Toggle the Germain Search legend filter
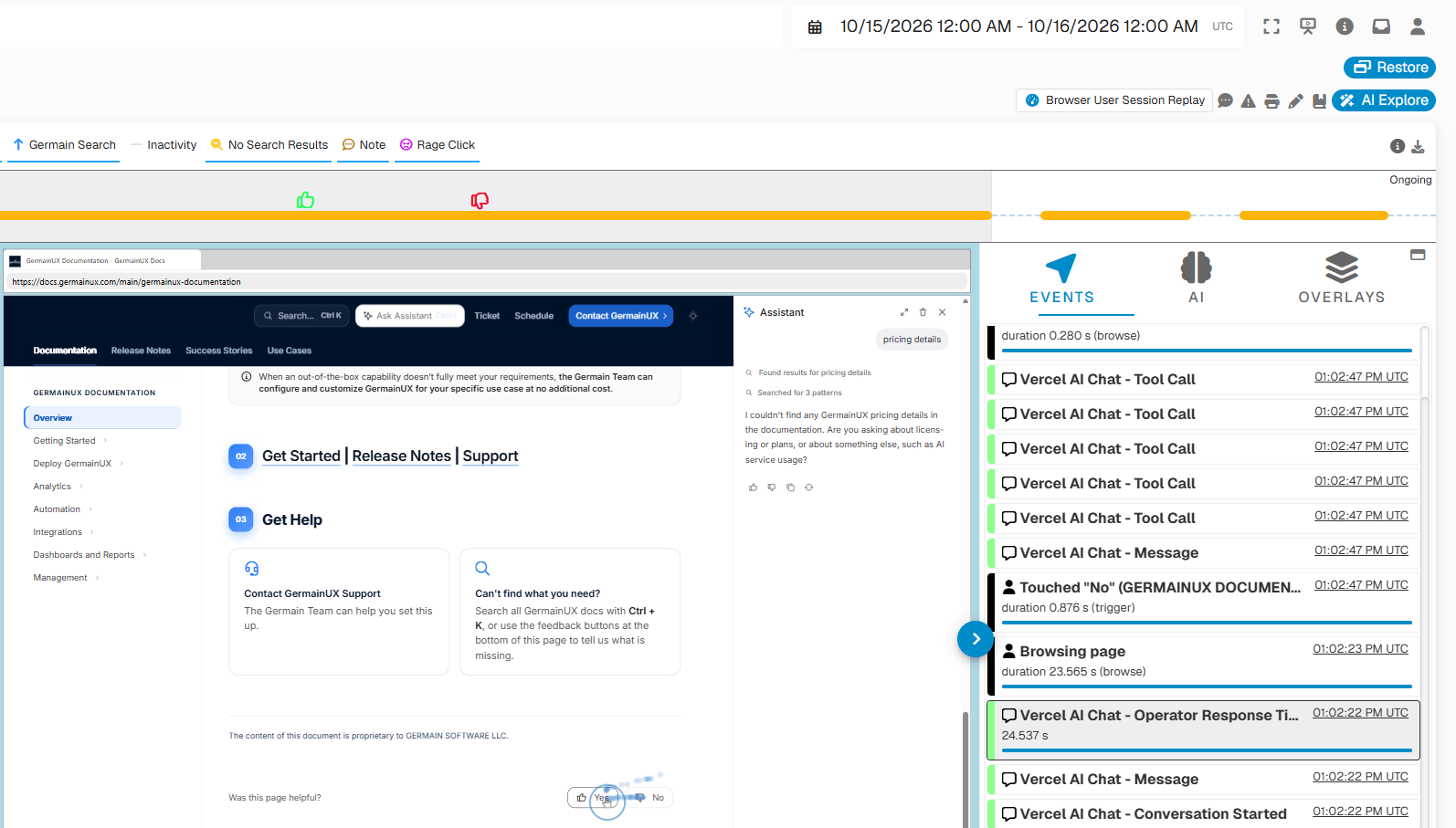This screenshot has width=1456, height=828. [64, 145]
